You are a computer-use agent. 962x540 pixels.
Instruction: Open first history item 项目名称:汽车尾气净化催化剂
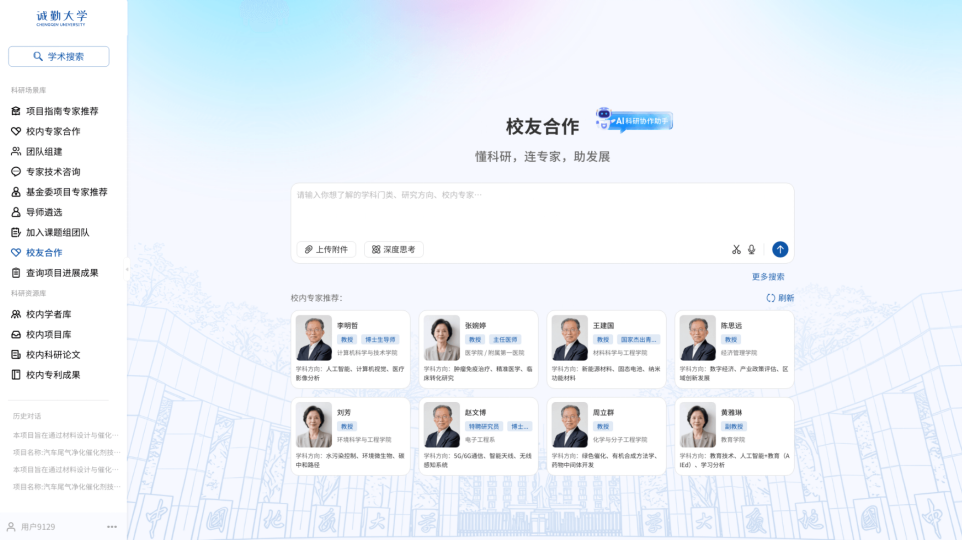(x=66, y=452)
